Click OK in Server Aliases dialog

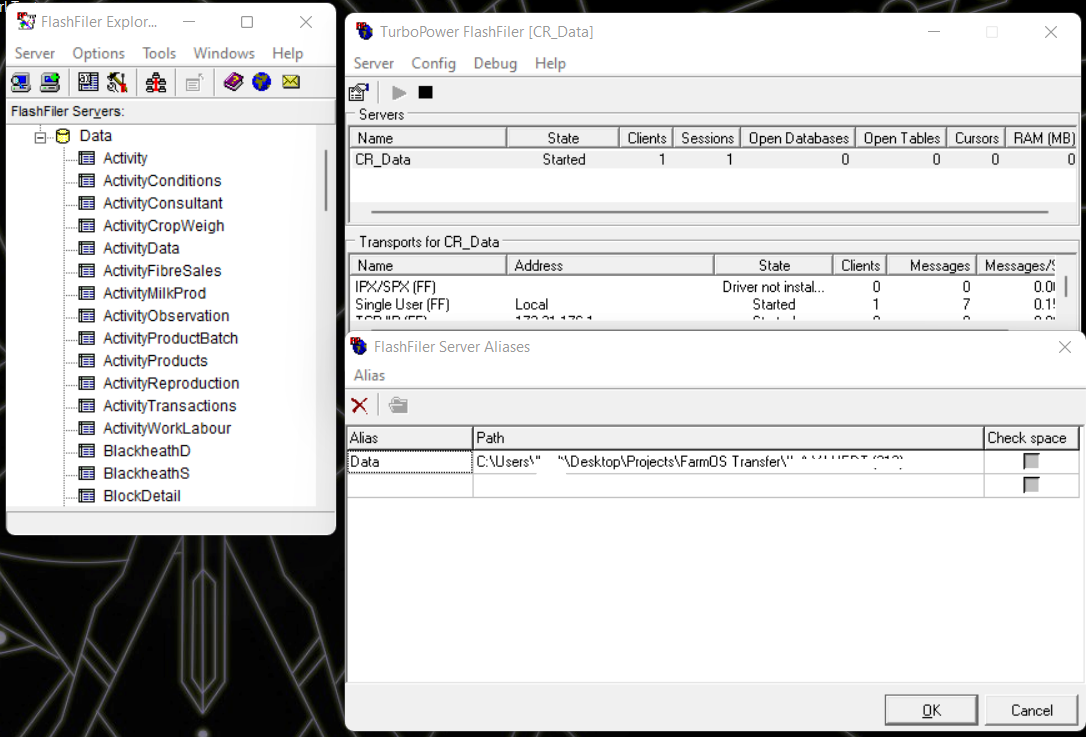point(932,710)
